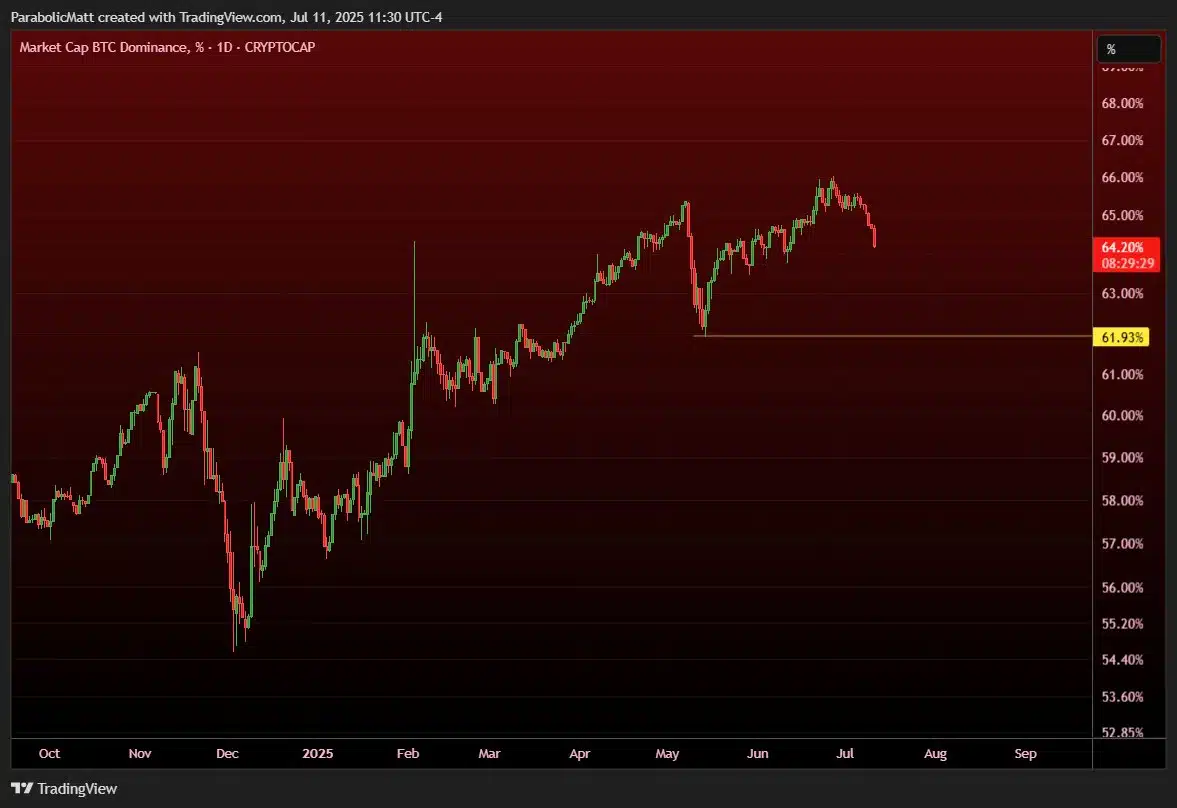Click the 65.00% value on the price scale
Viewport: 1177px width, 808px height.
click(x=1122, y=215)
